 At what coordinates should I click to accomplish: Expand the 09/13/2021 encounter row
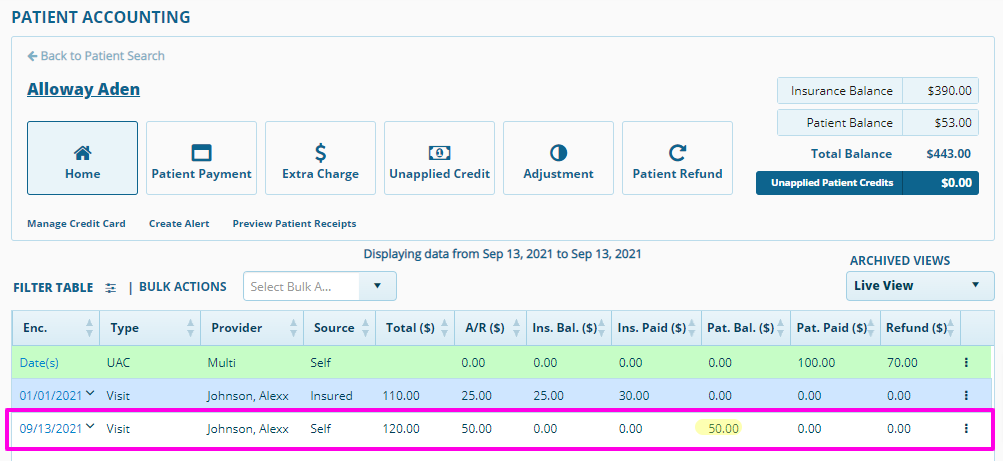coord(90,426)
